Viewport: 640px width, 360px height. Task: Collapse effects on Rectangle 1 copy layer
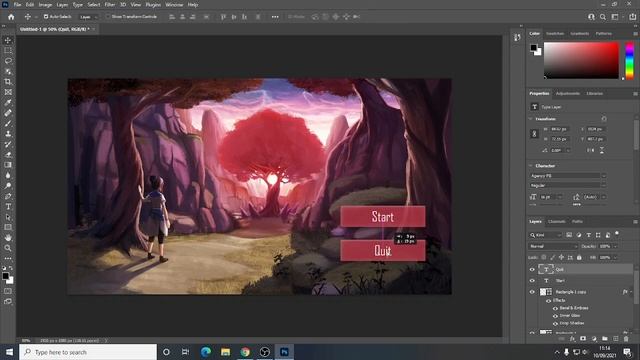click(631, 292)
